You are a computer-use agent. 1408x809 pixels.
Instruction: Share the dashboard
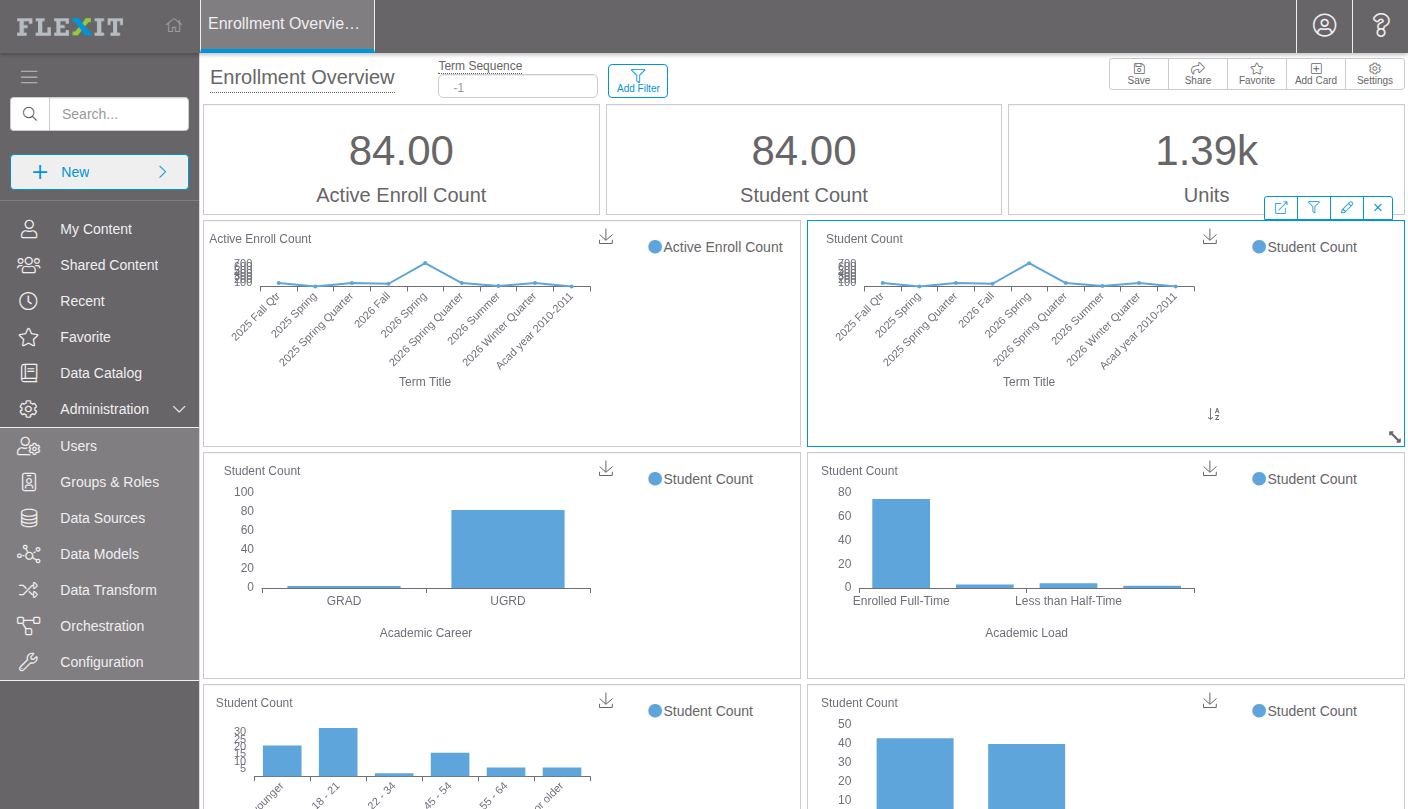[1198, 74]
